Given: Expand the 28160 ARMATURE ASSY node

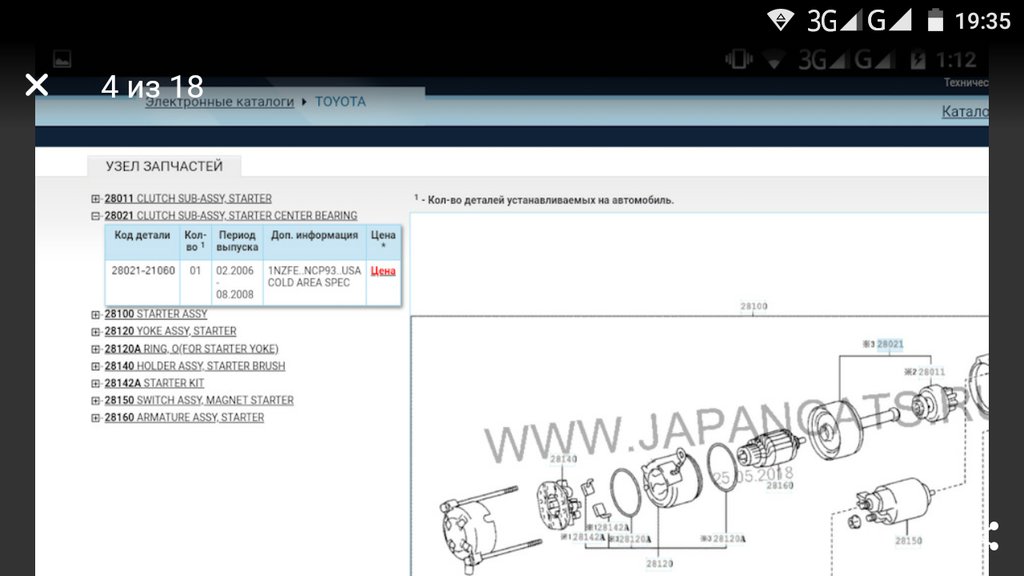Looking at the screenshot, I should (95, 418).
